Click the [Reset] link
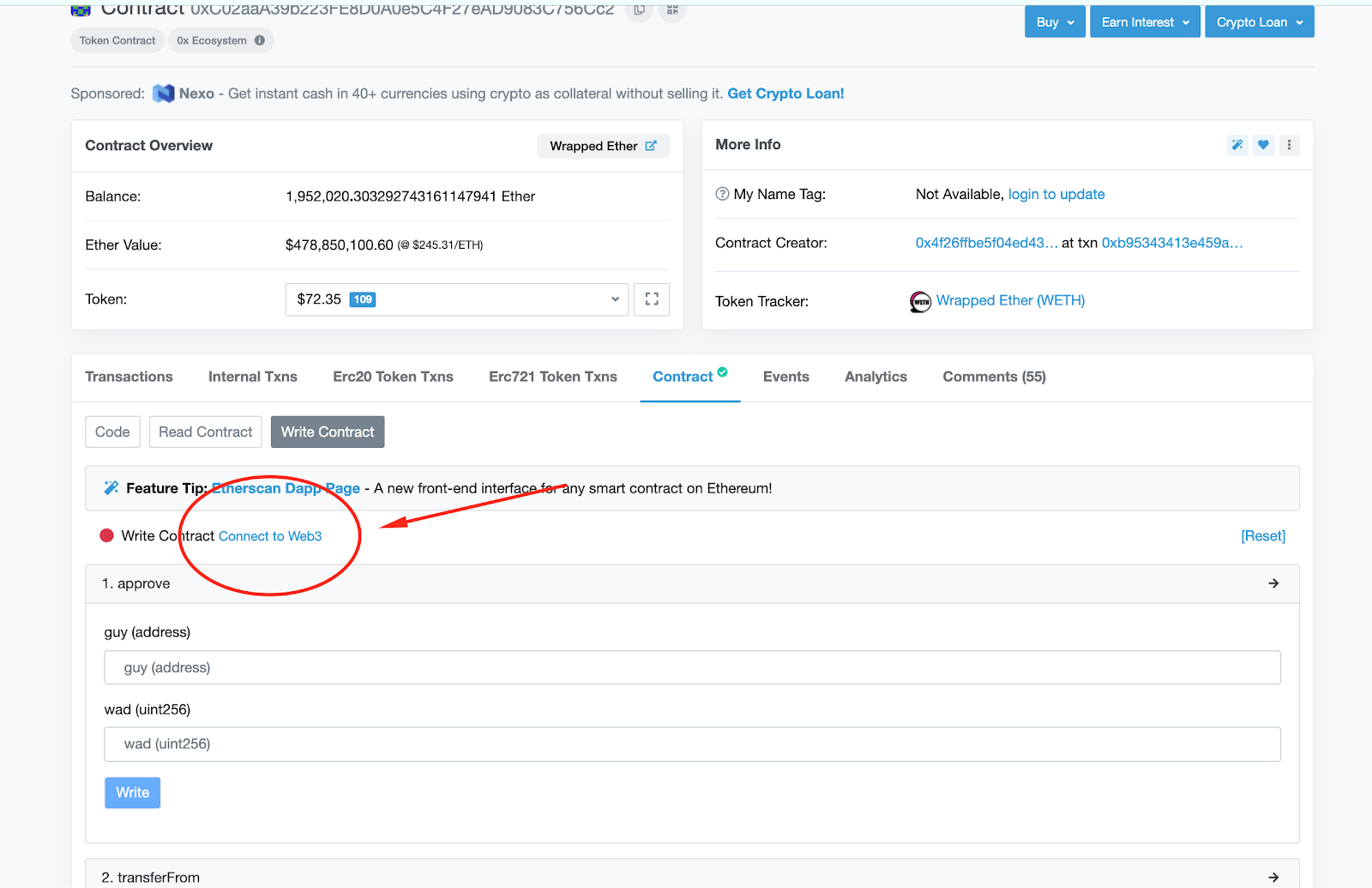The height and width of the screenshot is (888, 1372). tap(1263, 535)
